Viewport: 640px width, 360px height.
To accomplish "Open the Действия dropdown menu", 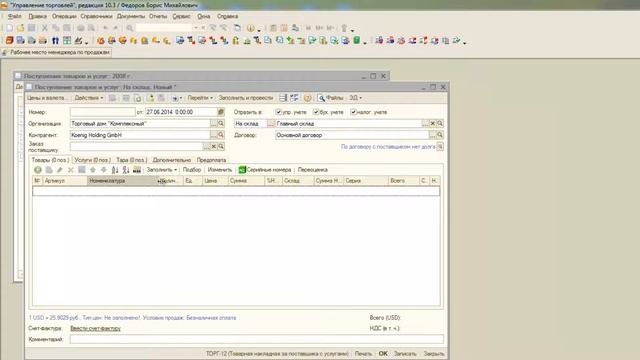I will (x=89, y=98).
